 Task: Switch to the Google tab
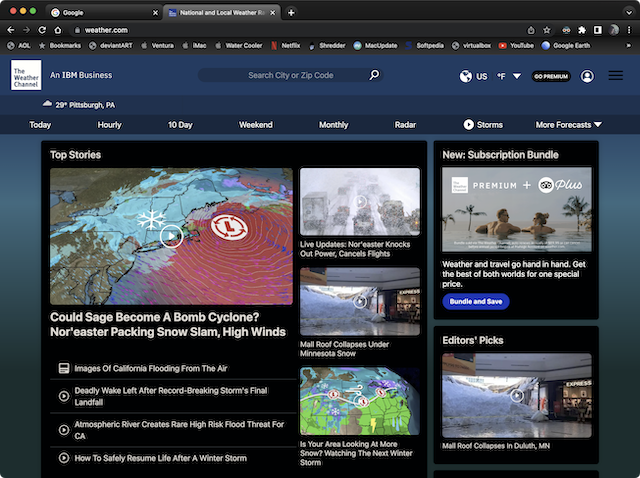click(x=104, y=13)
